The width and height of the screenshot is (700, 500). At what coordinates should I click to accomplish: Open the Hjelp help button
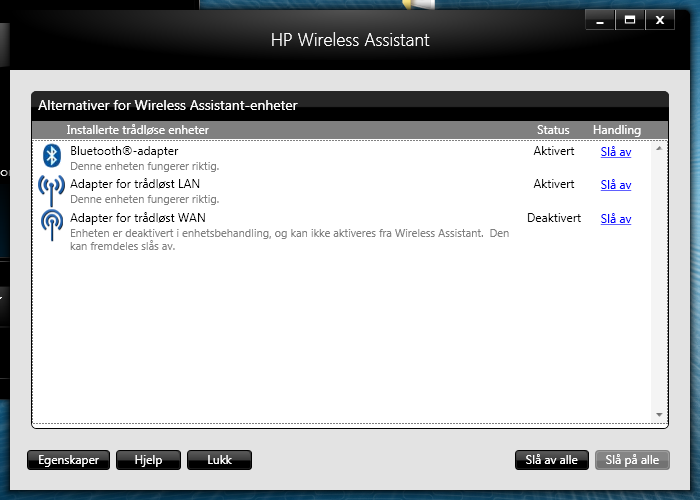148,460
